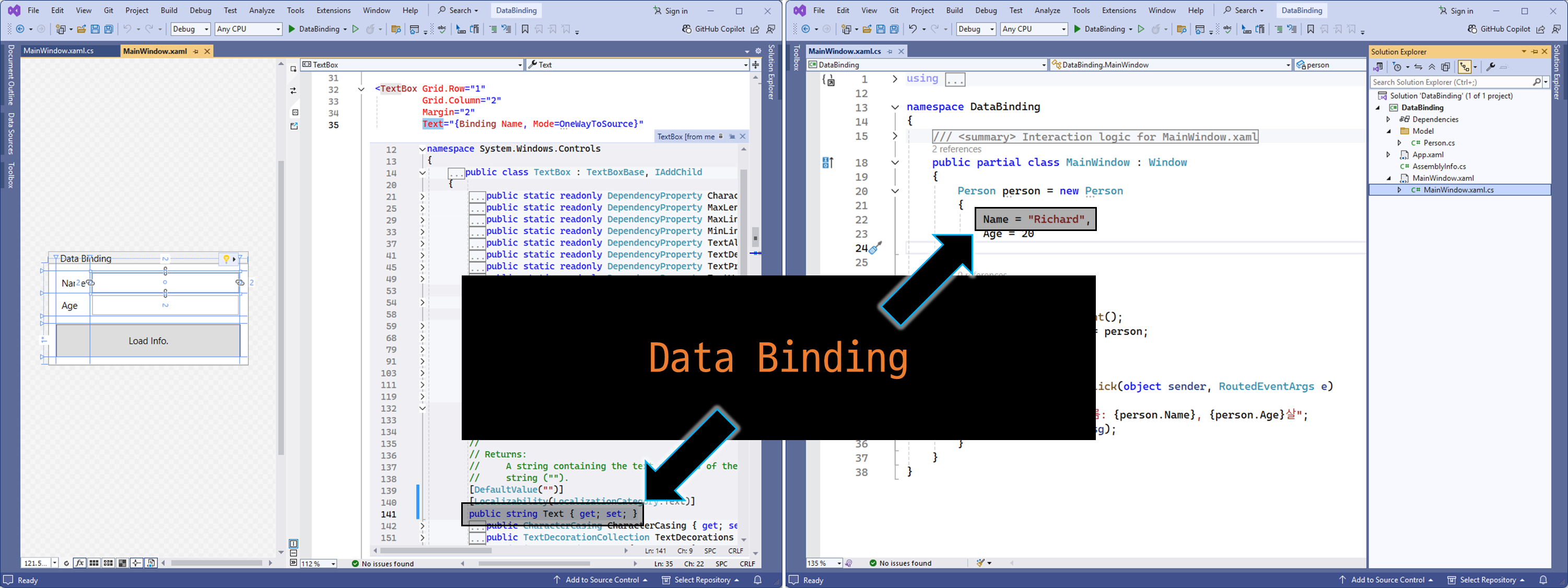
Task: Open designer zoom 121.5 dropdown
Action: pos(54,562)
